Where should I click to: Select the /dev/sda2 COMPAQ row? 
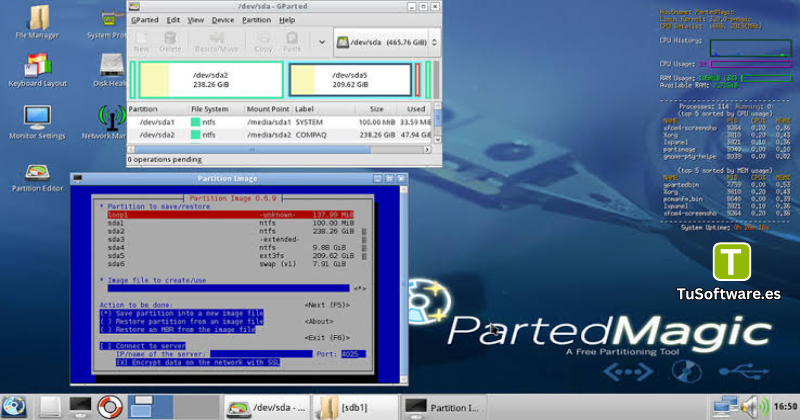click(x=280, y=135)
